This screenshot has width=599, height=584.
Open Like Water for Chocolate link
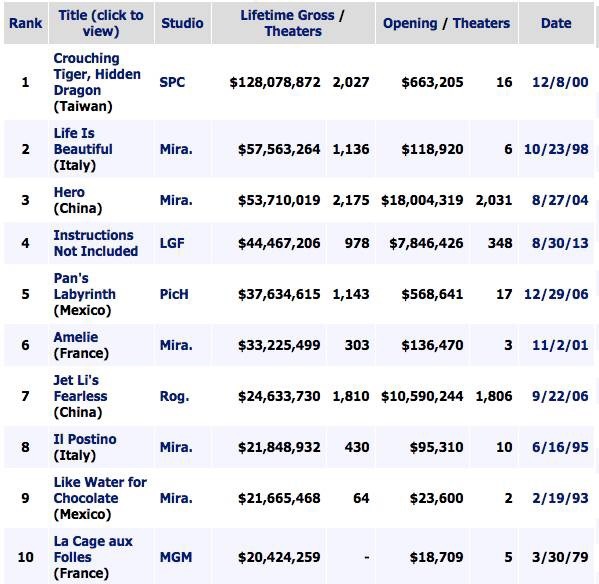coord(100,490)
